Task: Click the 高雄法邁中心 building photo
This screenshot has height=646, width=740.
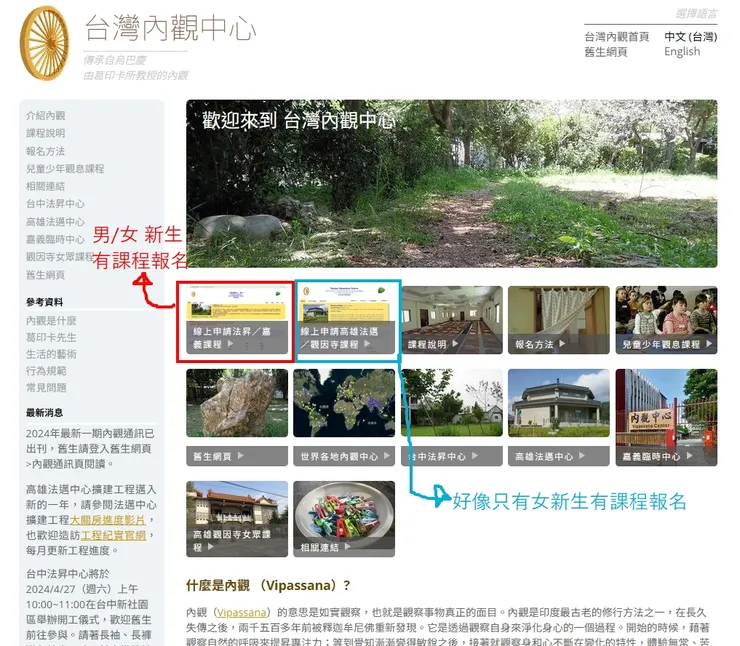Action: (559, 403)
